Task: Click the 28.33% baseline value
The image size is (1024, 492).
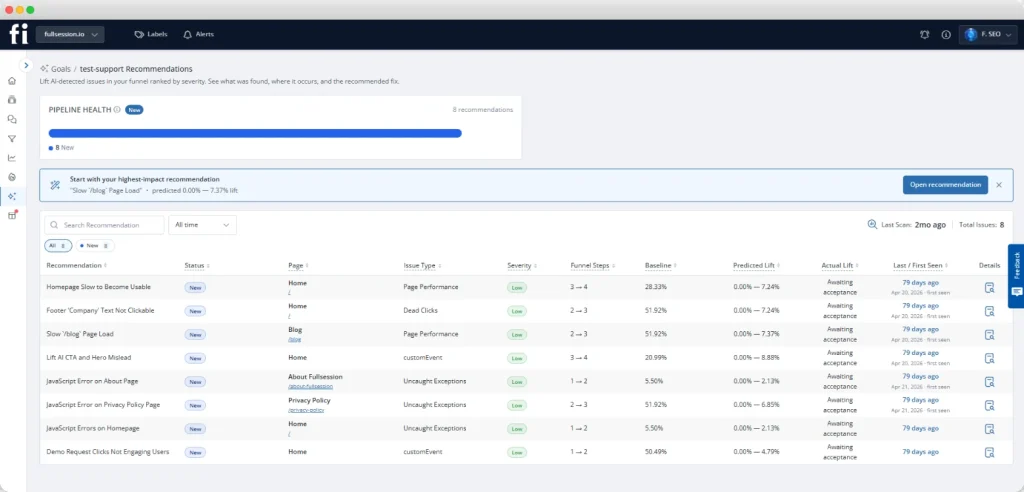Action: 656,287
